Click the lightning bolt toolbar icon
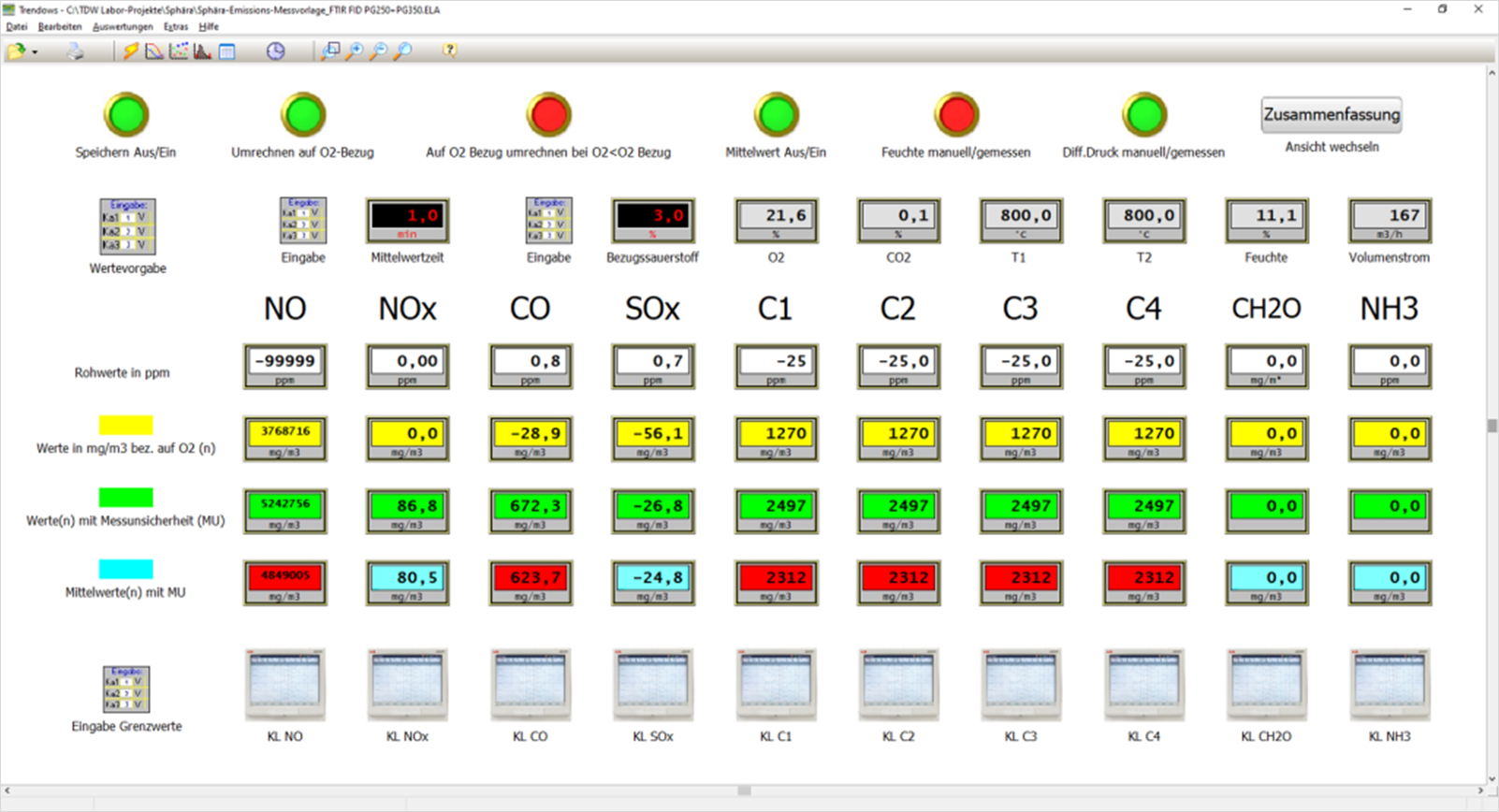Viewport: 1499px width, 812px height. [131, 51]
